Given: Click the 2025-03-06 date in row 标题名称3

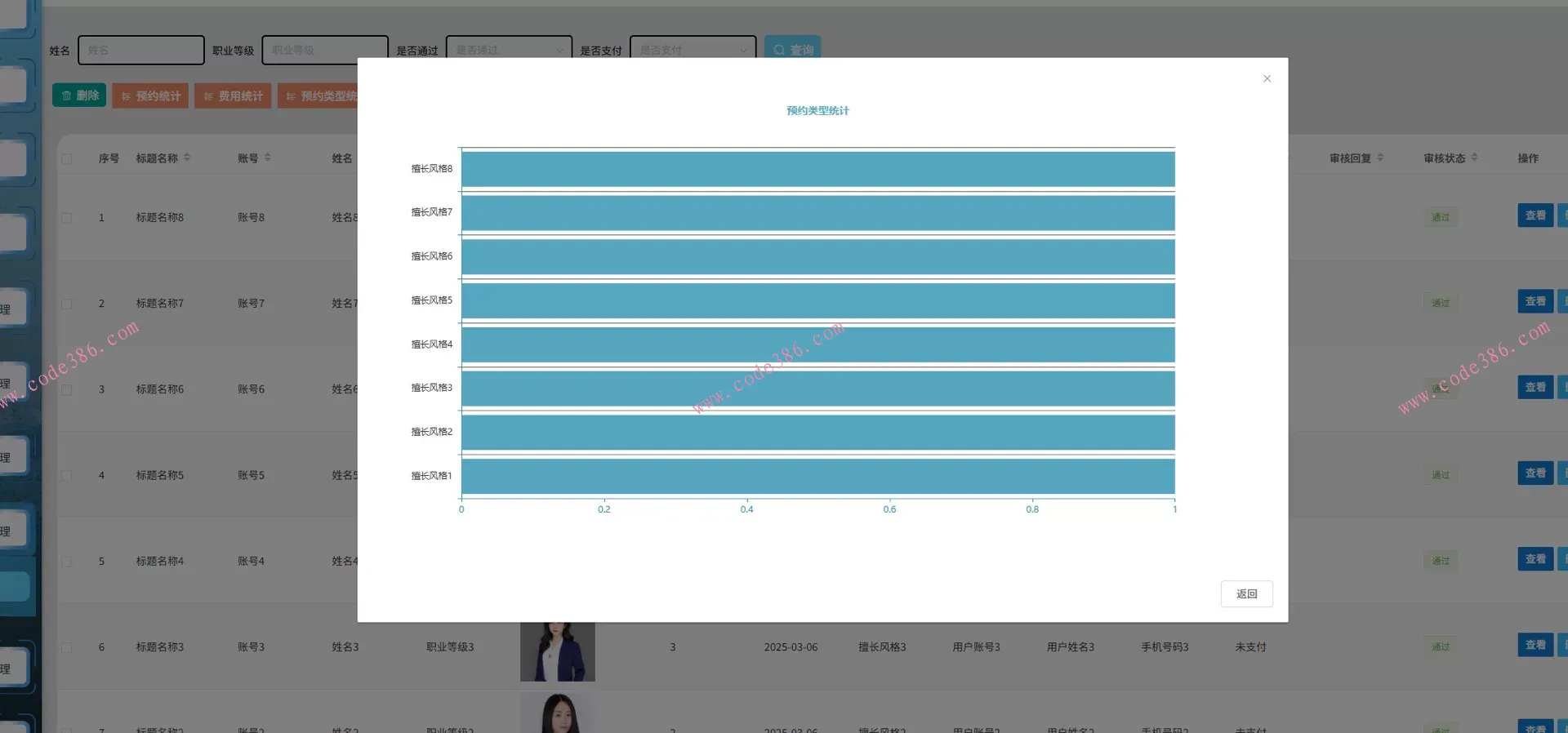Looking at the screenshot, I should click(x=791, y=647).
